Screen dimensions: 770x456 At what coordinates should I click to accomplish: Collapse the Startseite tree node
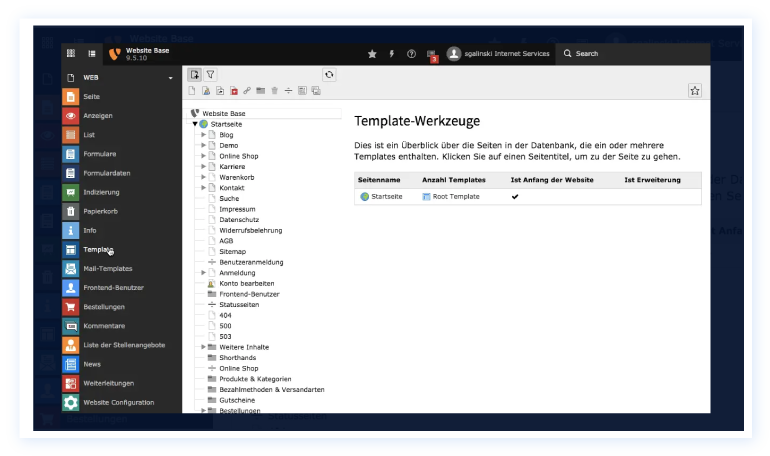pos(195,124)
